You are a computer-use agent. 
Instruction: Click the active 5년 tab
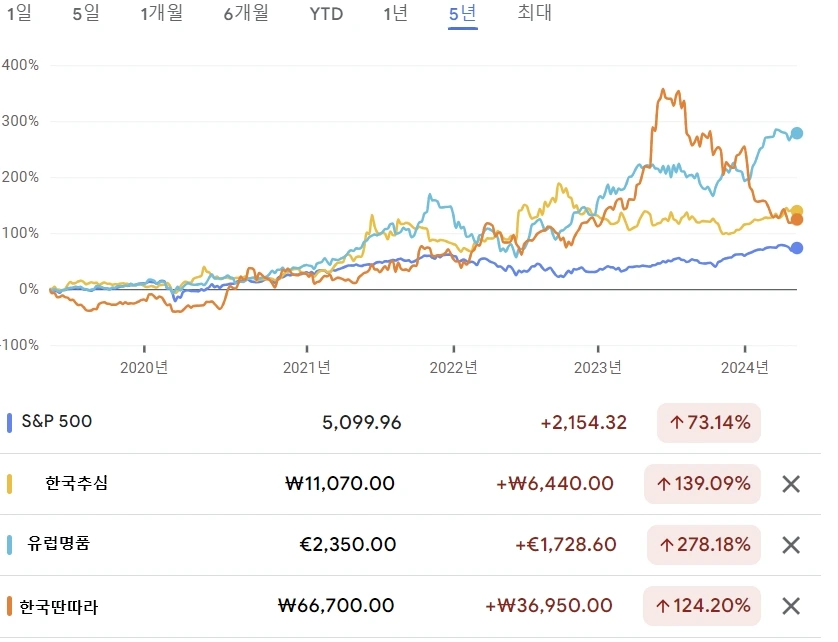click(462, 13)
